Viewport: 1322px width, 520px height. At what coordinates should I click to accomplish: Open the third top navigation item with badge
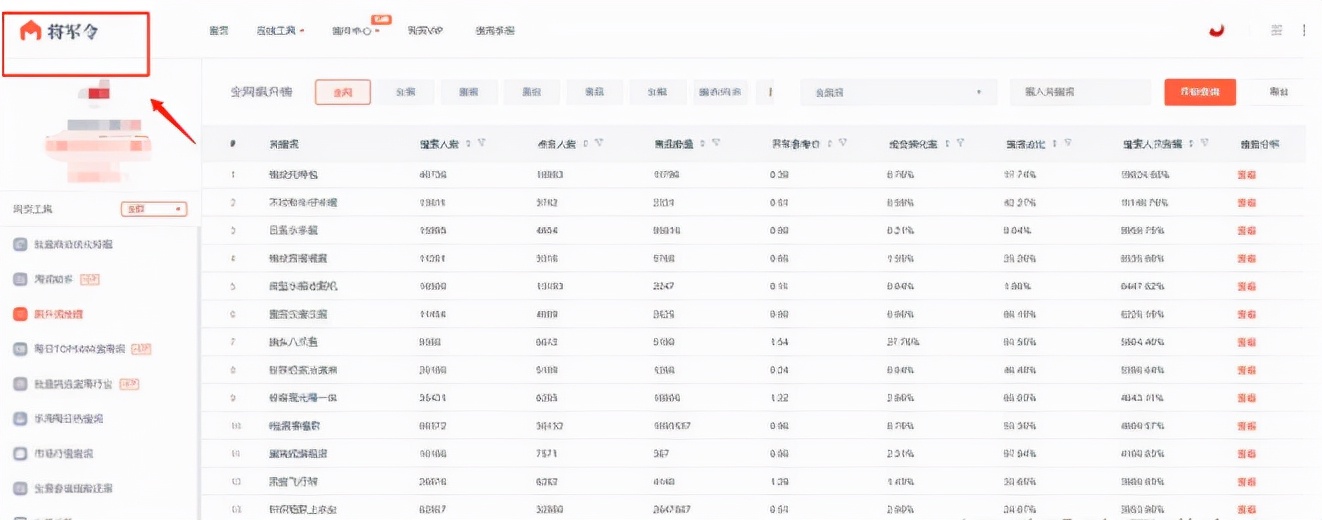click(356, 31)
